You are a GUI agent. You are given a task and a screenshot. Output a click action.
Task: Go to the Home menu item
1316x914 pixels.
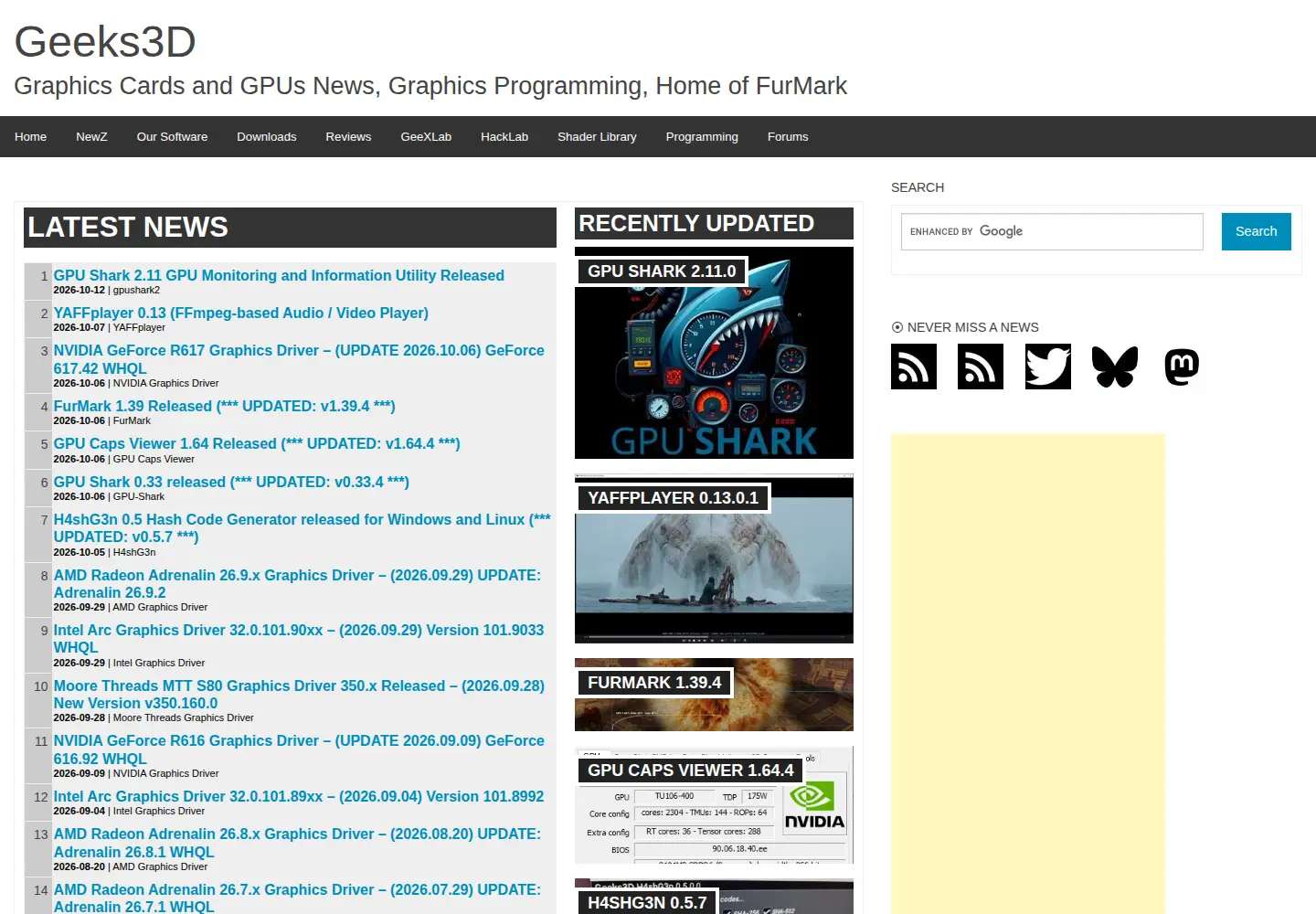pos(30,137)
